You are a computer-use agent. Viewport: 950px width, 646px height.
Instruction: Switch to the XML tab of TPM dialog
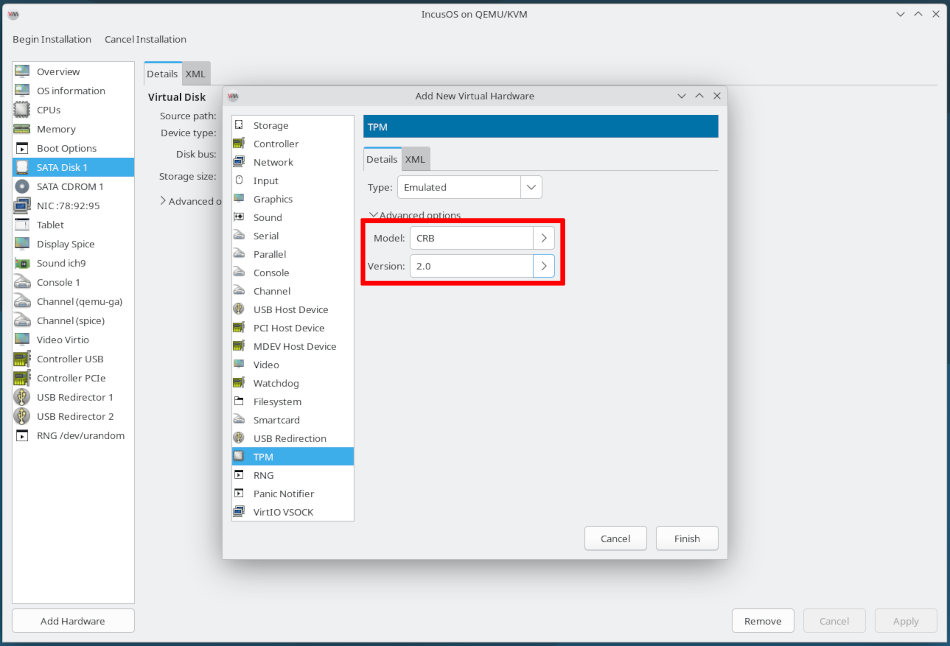(414, 158)
